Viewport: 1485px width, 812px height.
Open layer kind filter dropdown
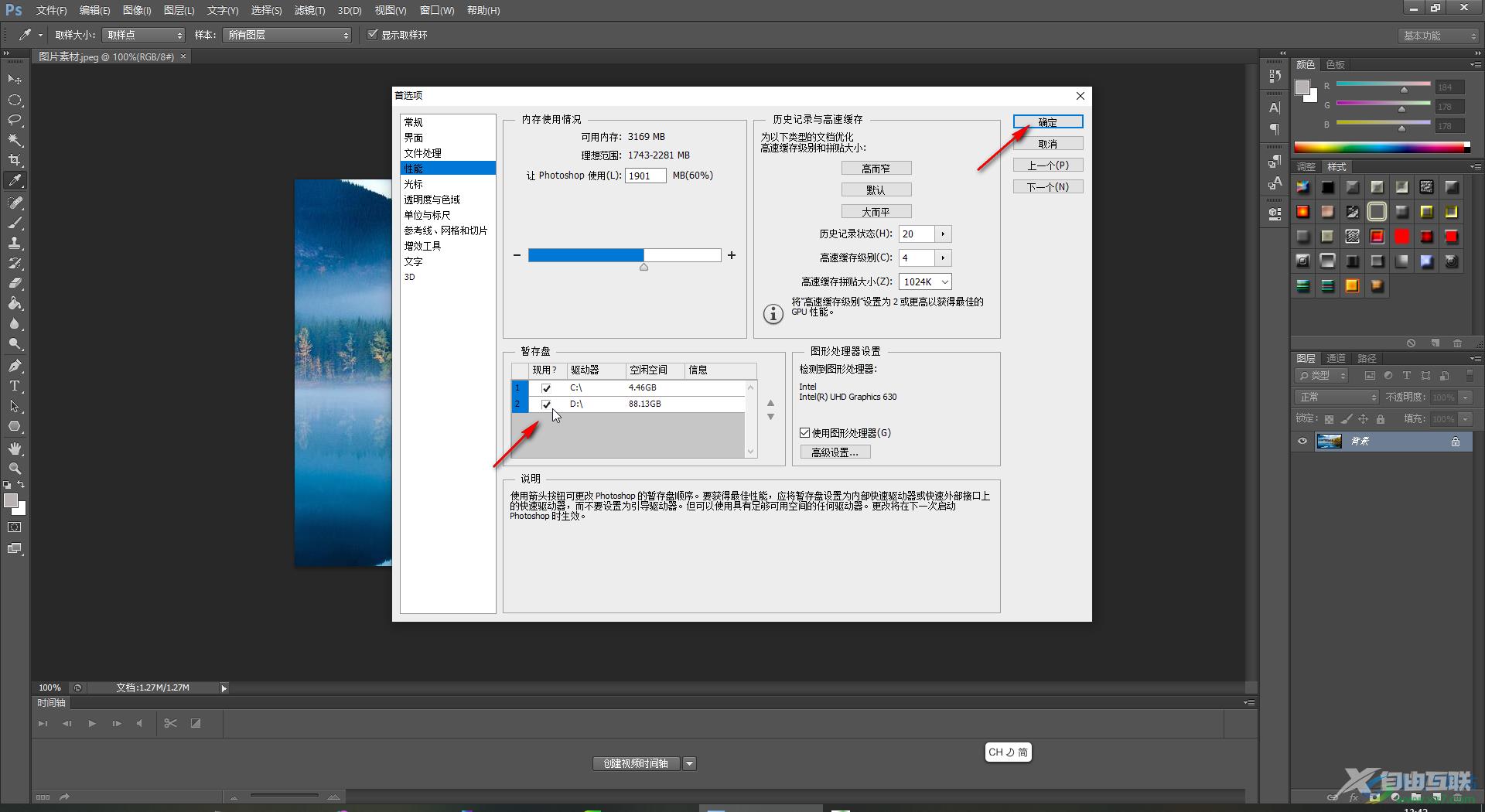1322,375
